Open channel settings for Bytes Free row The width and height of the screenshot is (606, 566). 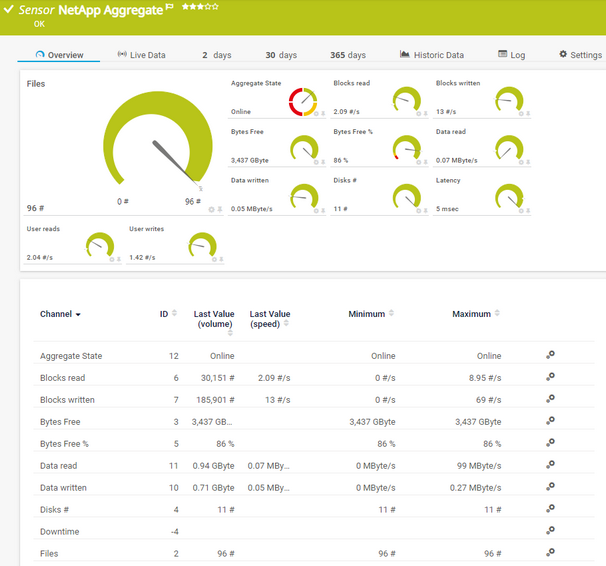pos(550,421)
